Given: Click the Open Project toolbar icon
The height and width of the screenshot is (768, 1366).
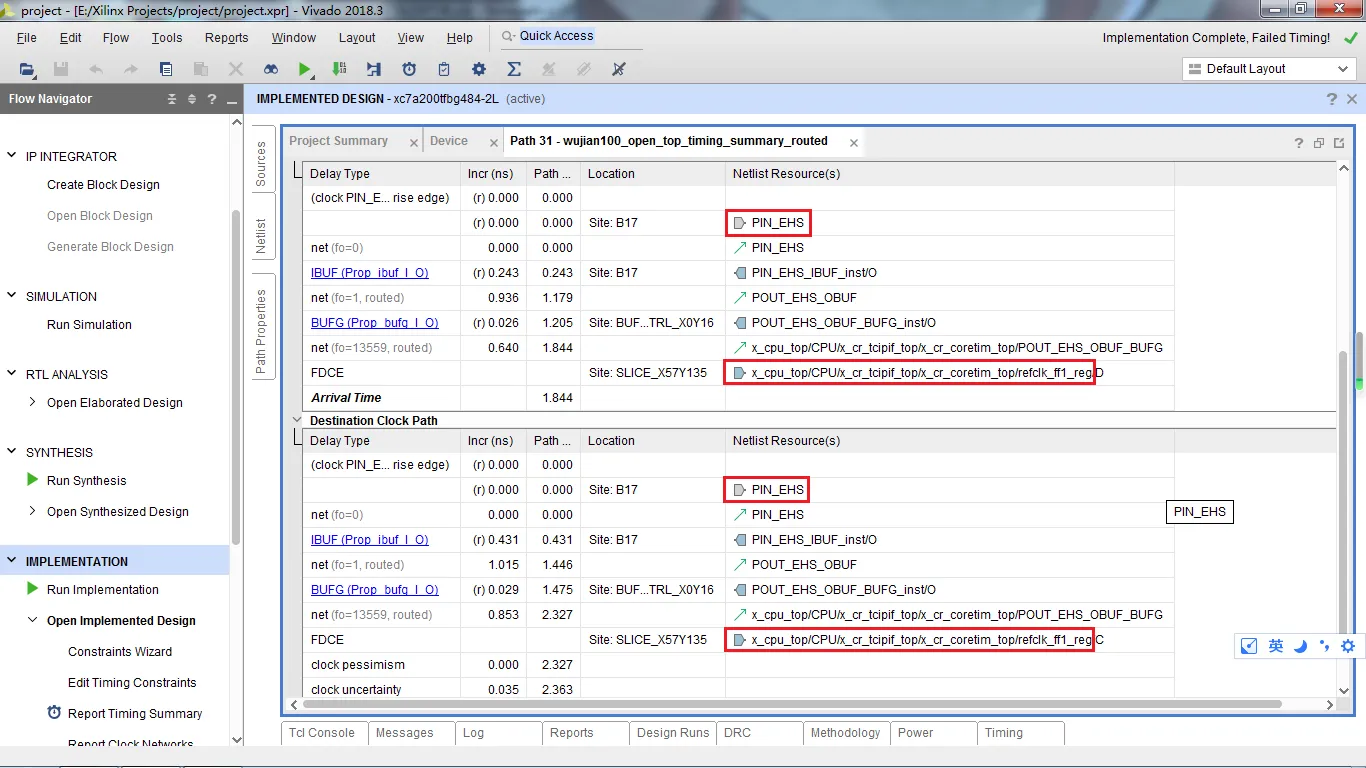Looking at the screenshot, I should tap(27, 69).
